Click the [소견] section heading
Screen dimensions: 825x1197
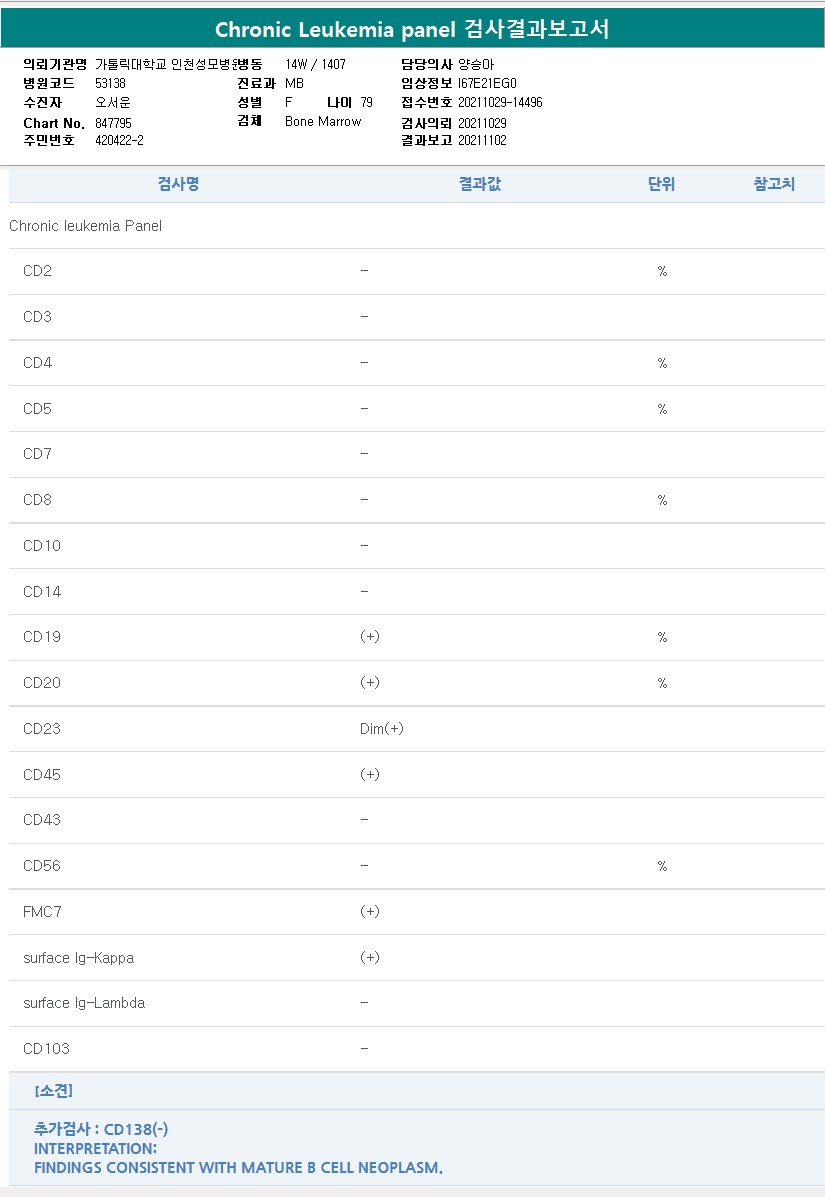click(x=53, y=1091)
